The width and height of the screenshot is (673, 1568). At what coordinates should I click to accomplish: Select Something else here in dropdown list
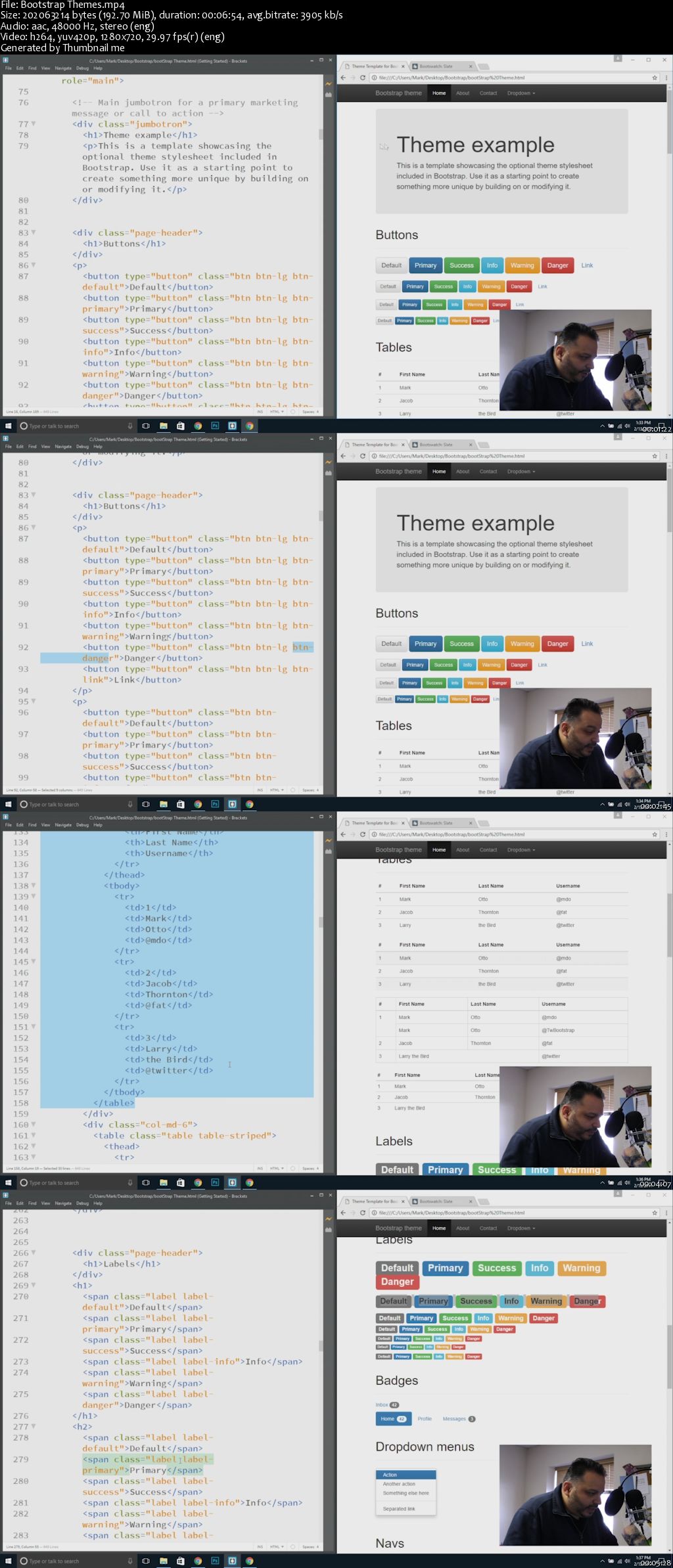click(x=406, y=1493)
